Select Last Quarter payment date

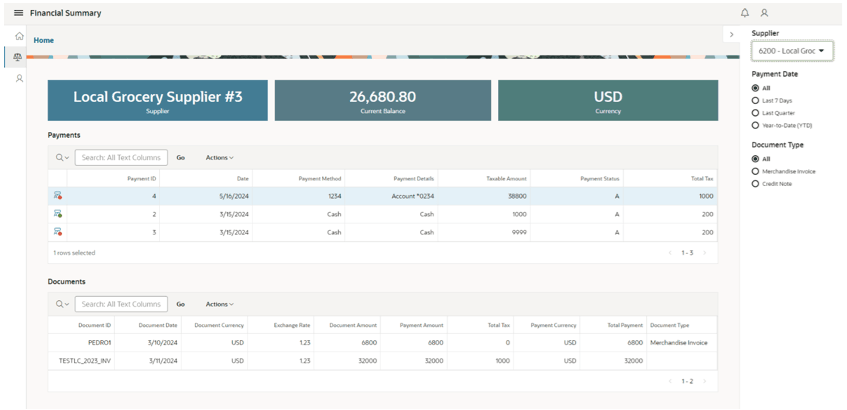(x=755, y=113)
